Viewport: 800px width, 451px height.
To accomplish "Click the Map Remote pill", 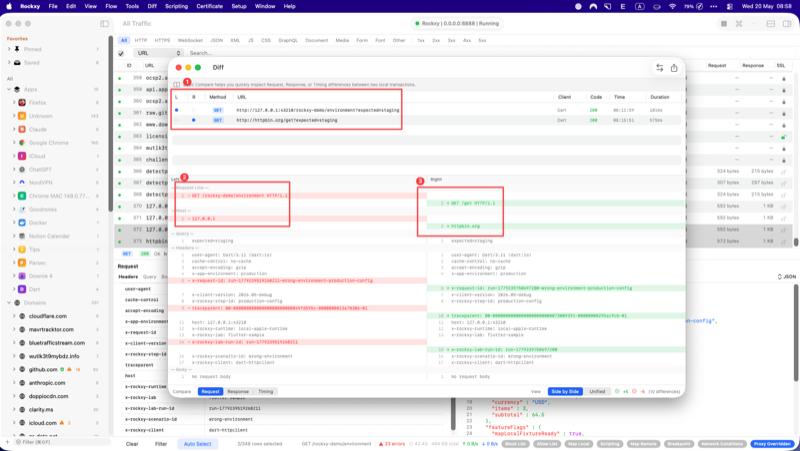I will click(x=642, y=444).
